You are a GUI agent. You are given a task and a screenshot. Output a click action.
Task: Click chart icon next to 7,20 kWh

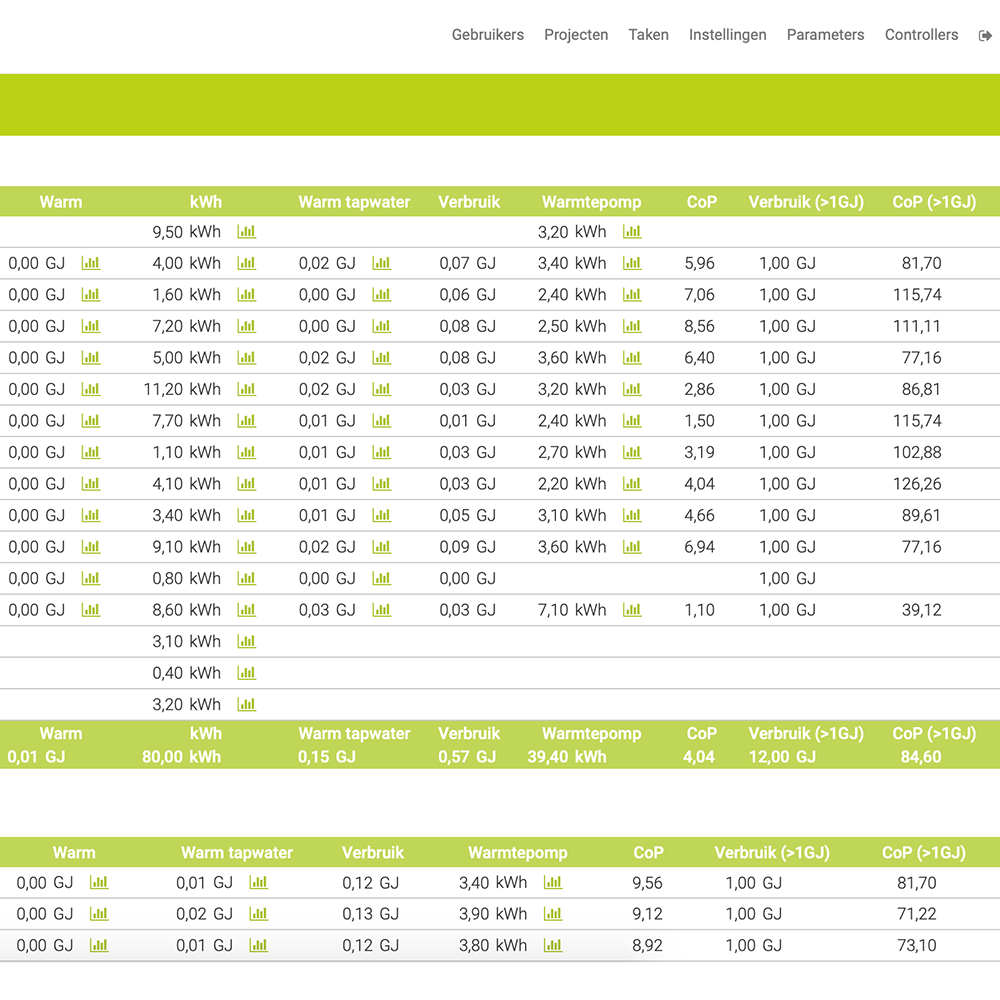click(246, 326)
